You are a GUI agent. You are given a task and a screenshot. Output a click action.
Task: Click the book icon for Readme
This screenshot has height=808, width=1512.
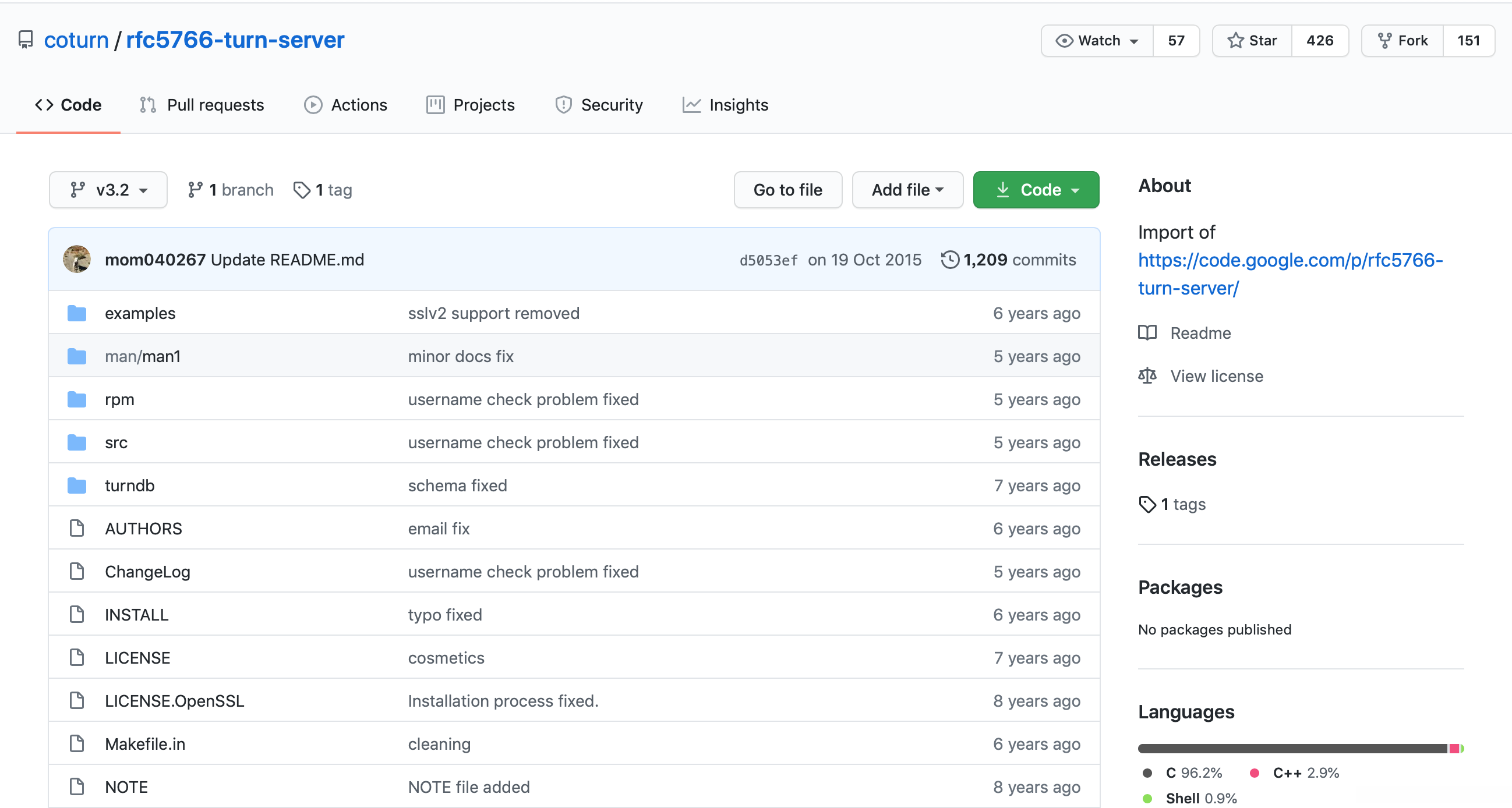tap(1147, 333)
